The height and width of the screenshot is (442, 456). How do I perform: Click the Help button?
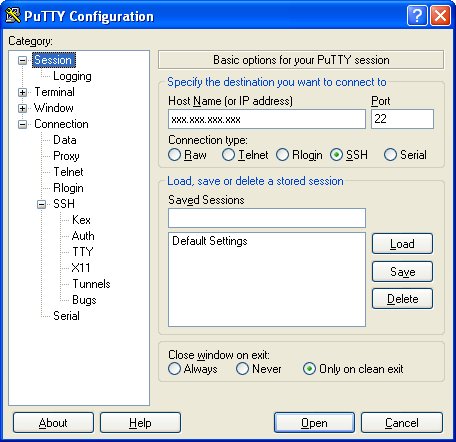(x=140, y=423)
